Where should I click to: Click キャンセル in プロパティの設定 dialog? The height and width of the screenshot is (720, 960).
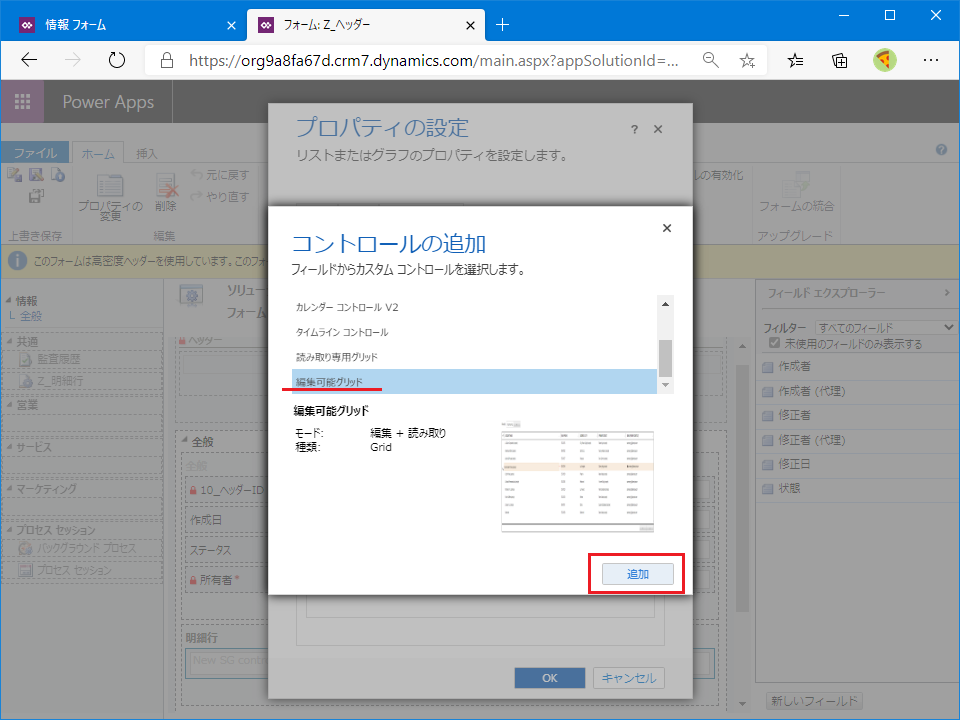click(x=629, y=678)
